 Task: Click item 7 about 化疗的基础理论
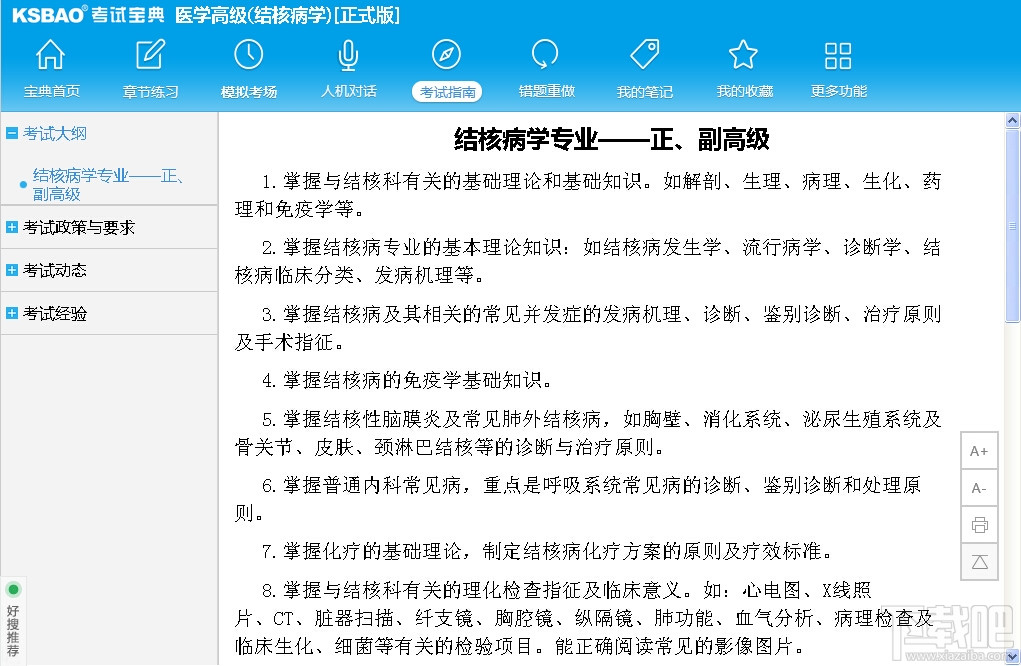point(548,551)
